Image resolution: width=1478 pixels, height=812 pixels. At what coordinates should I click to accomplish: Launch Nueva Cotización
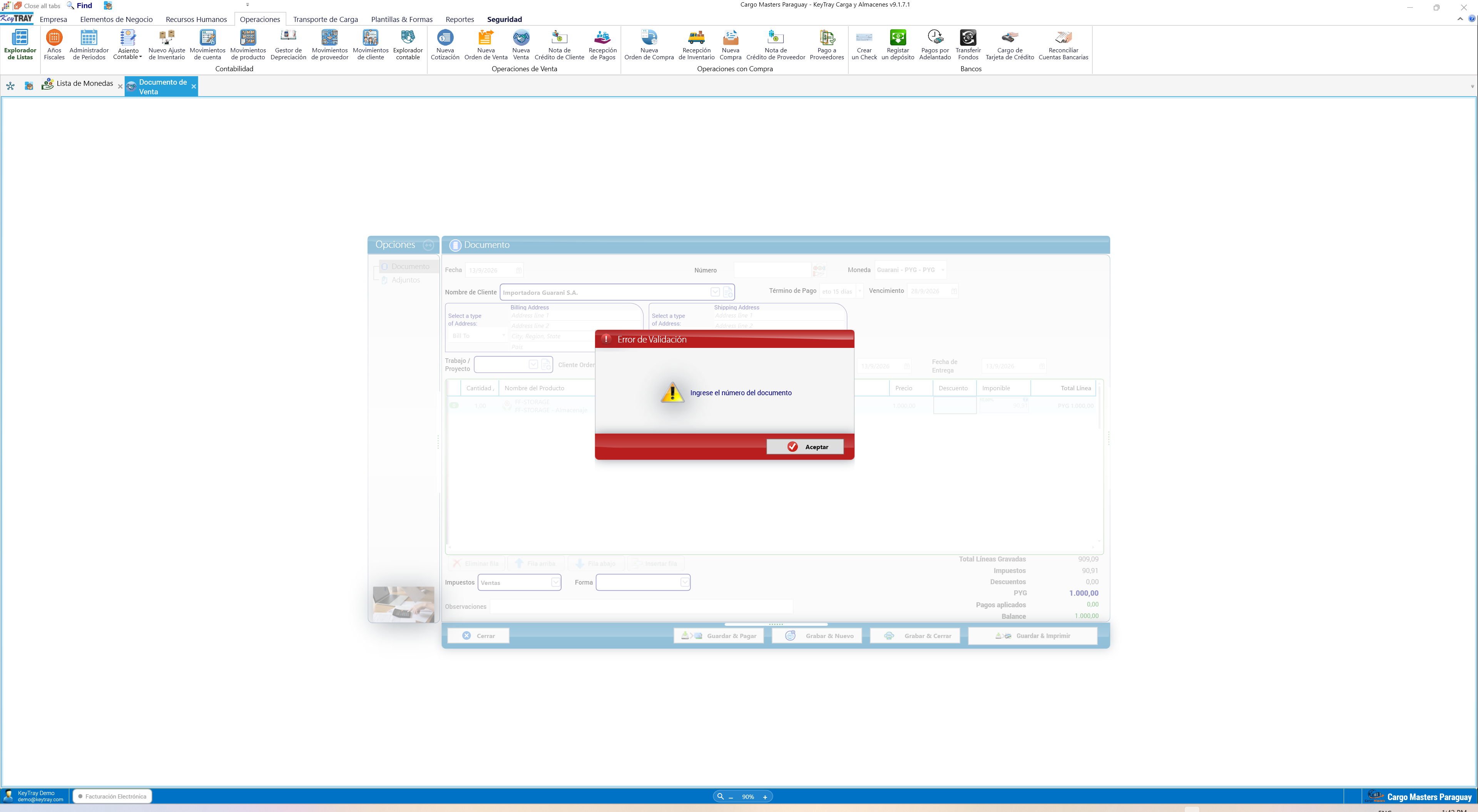click(445, 45)
